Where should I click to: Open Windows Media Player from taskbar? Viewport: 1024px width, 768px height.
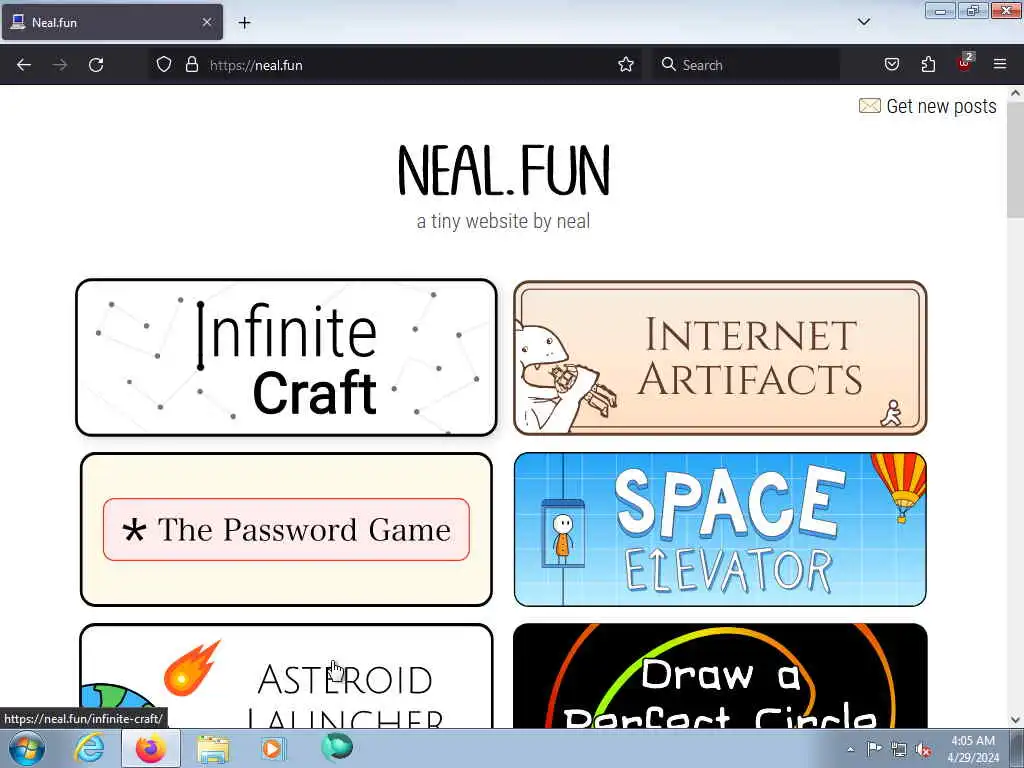272,748
